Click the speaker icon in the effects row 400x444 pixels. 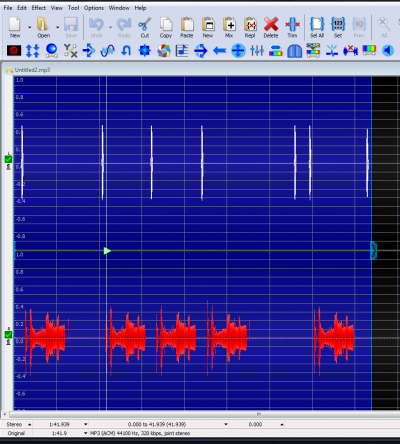coord(387,51)
